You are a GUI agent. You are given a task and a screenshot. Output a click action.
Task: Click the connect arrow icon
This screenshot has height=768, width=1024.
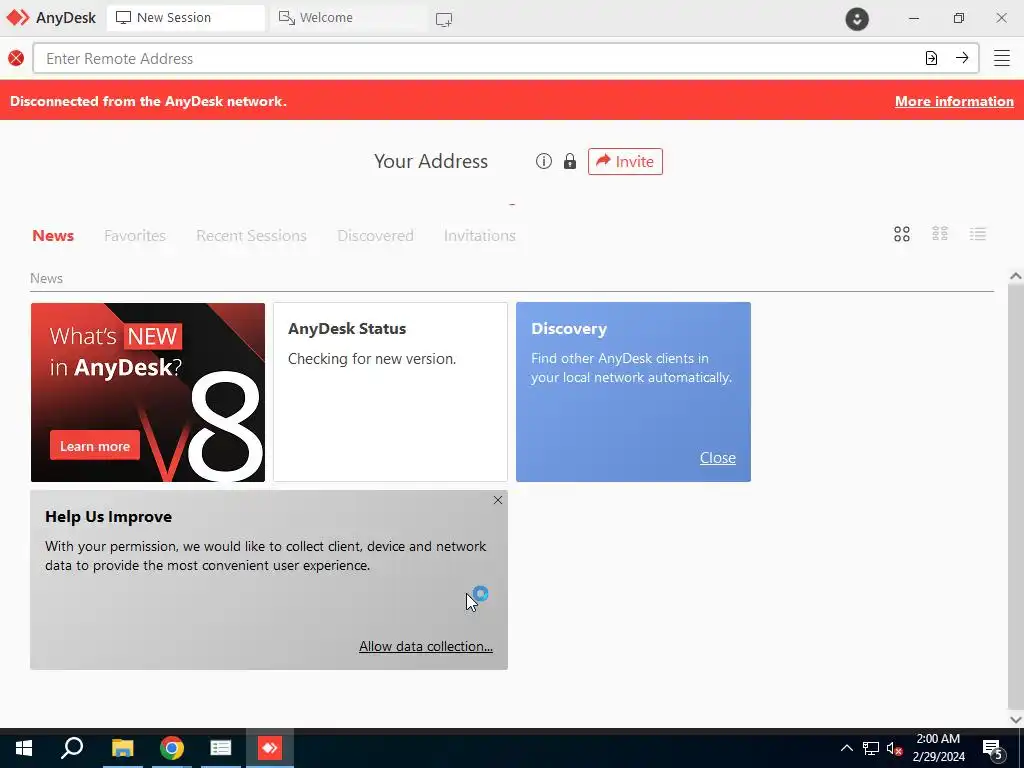click(x=962, y=58)
